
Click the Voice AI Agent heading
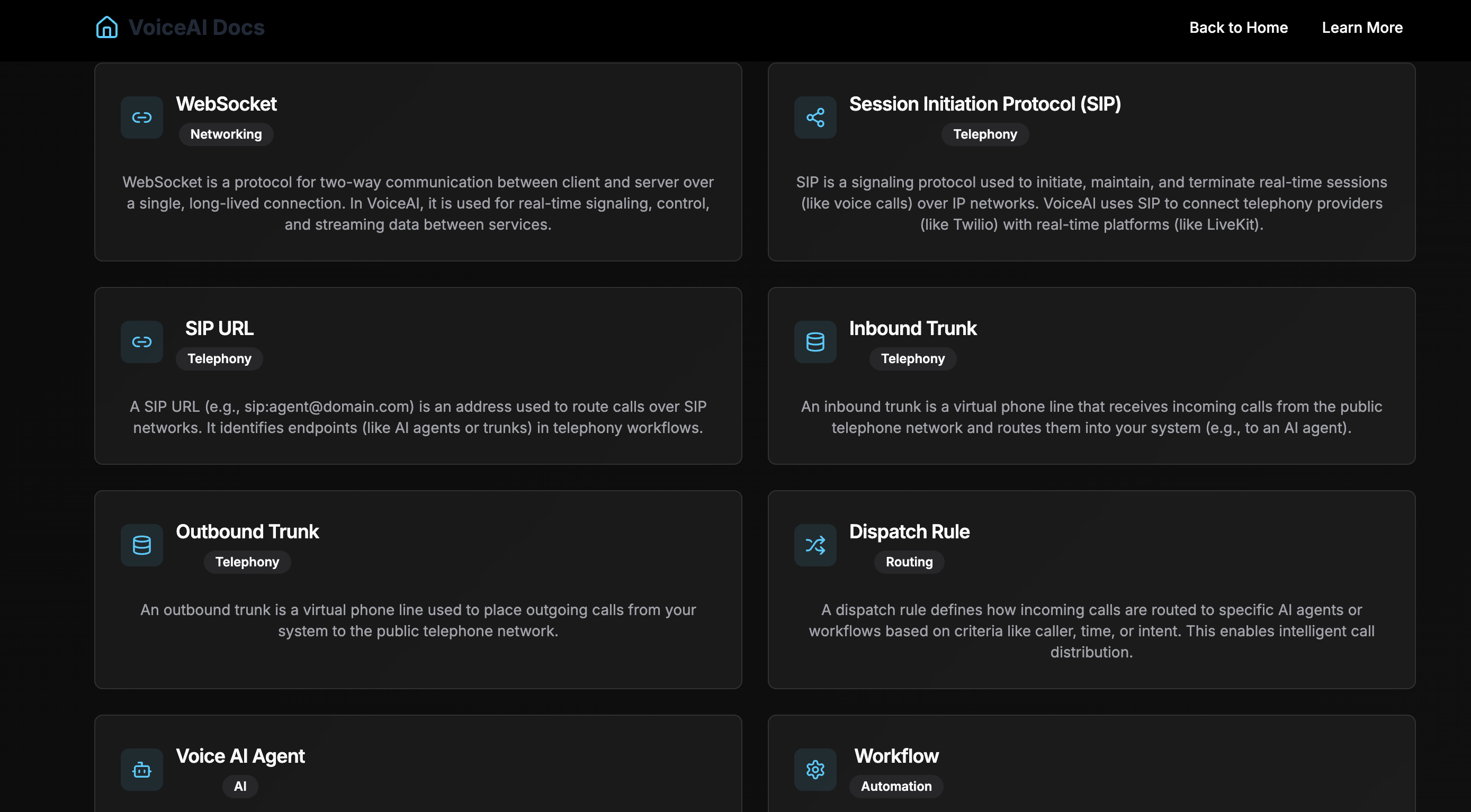(240, 756)
